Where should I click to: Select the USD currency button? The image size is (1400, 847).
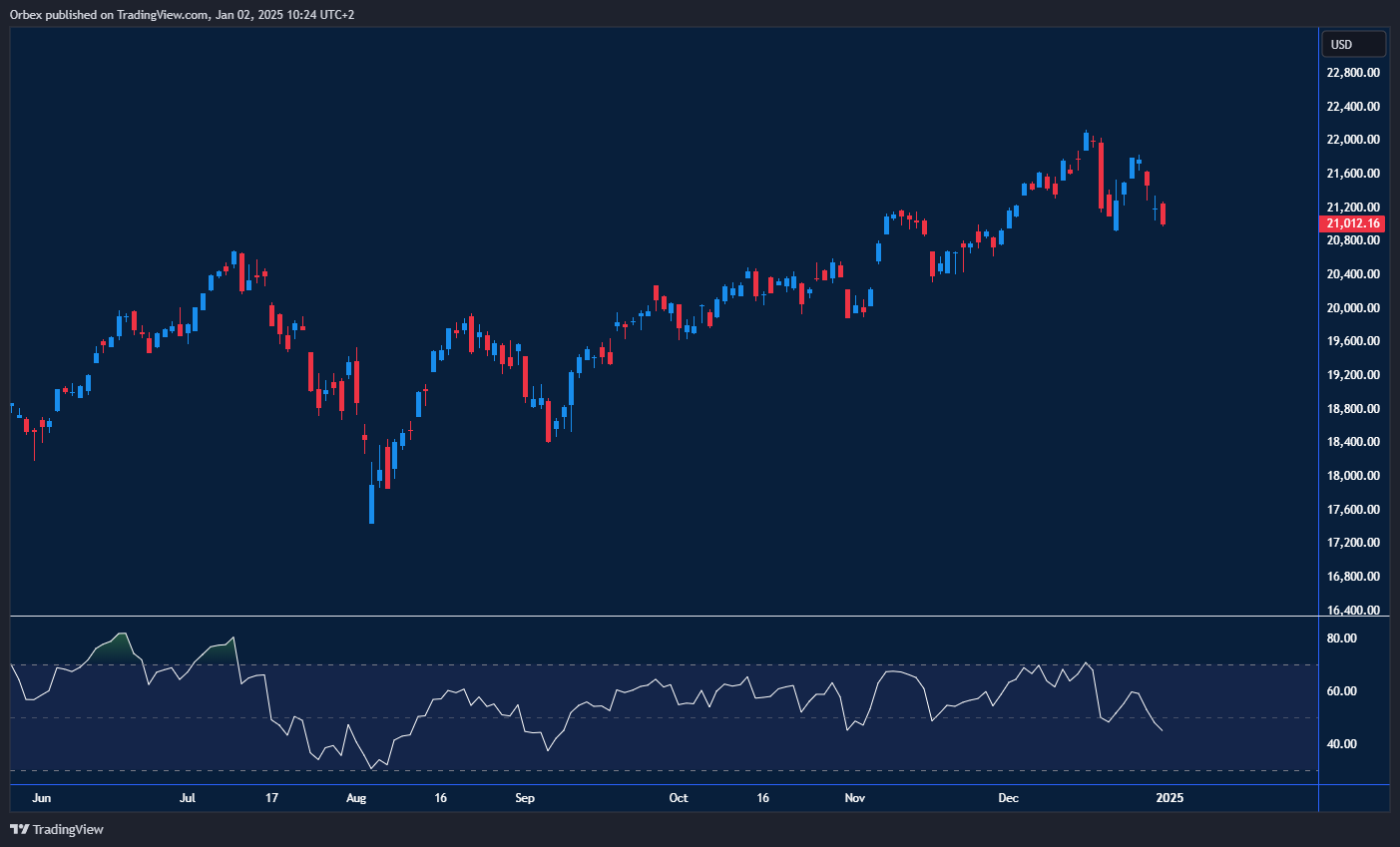pos(1353,43)
